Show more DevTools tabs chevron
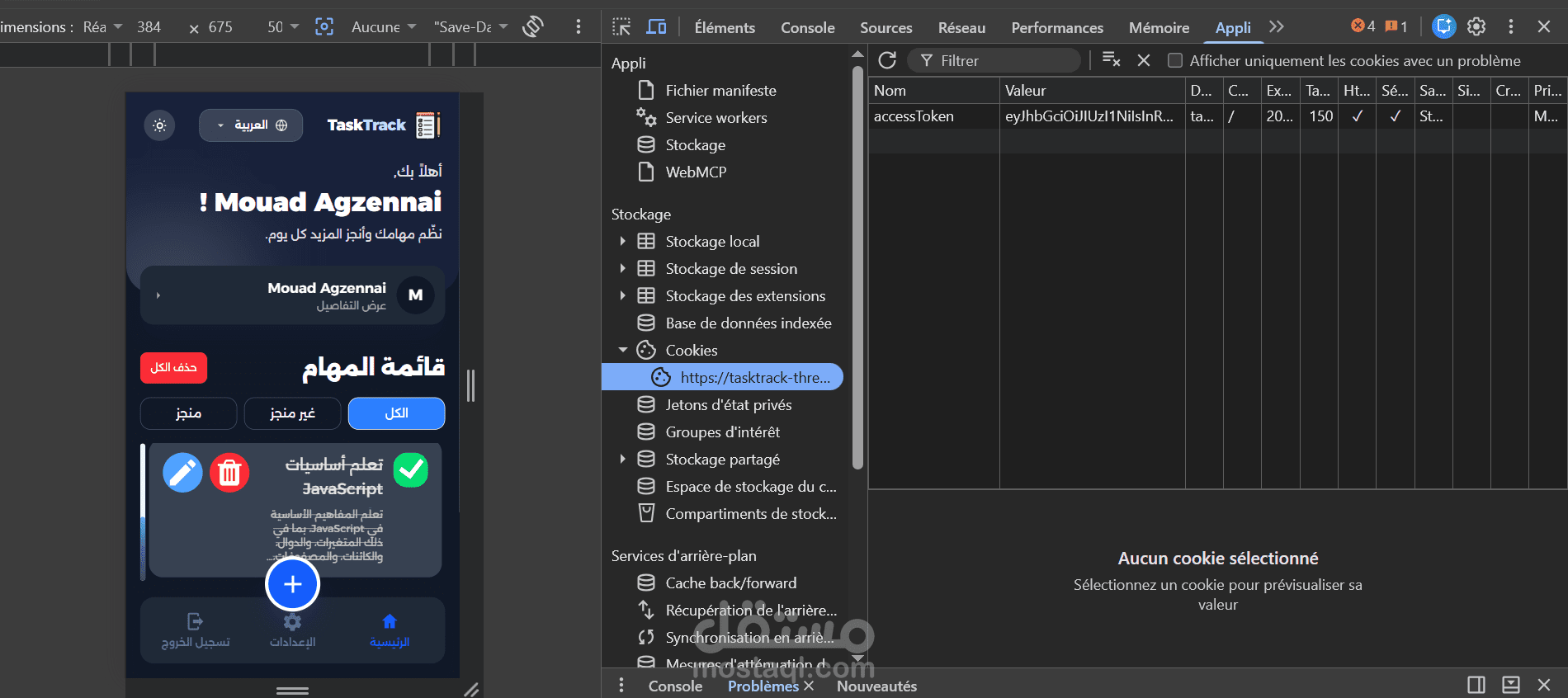This screenshot has width=1568, height=698. tap(1277, 27)
